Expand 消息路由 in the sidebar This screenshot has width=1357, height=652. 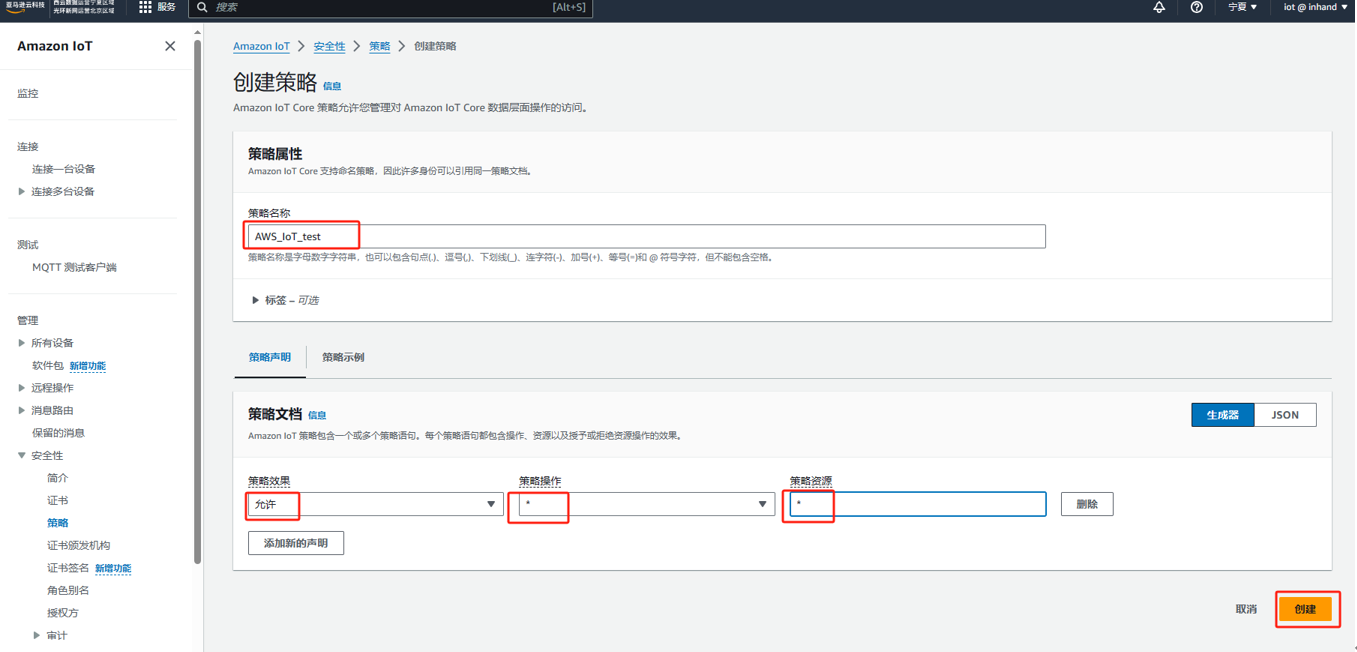[22, 411]
